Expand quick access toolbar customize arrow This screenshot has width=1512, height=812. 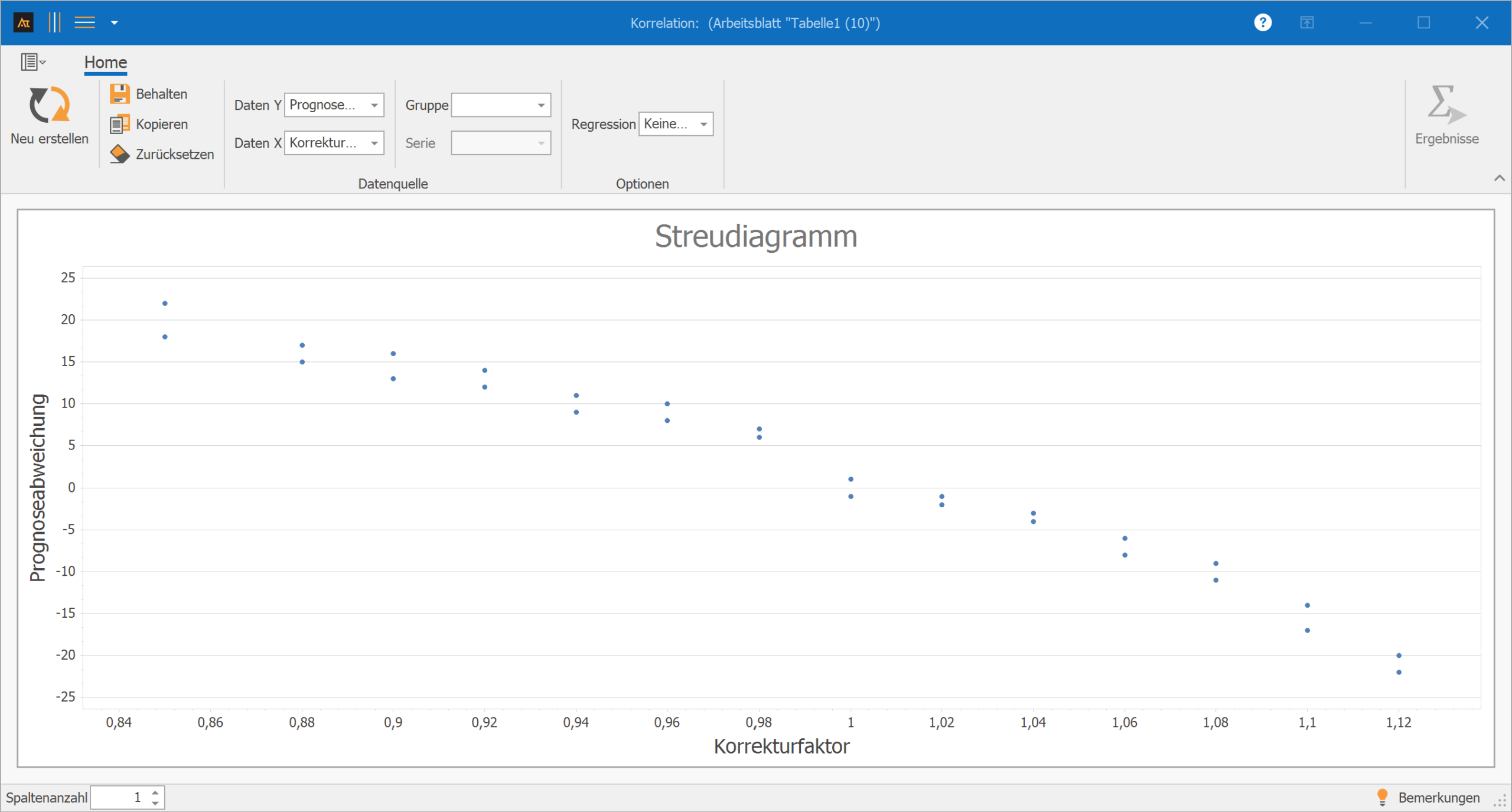pos(115,23)
